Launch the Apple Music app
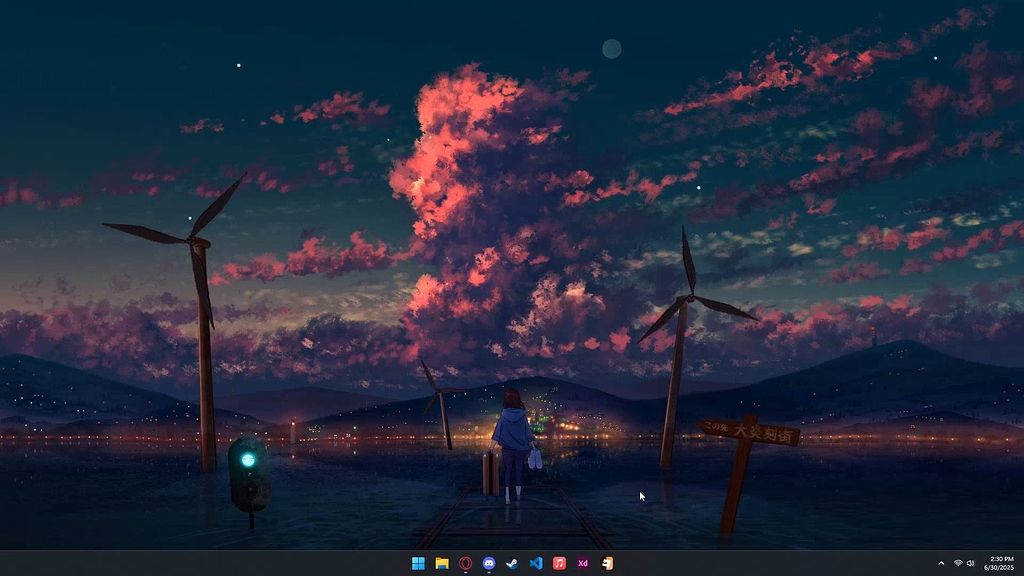 click(x=561, y=563)
